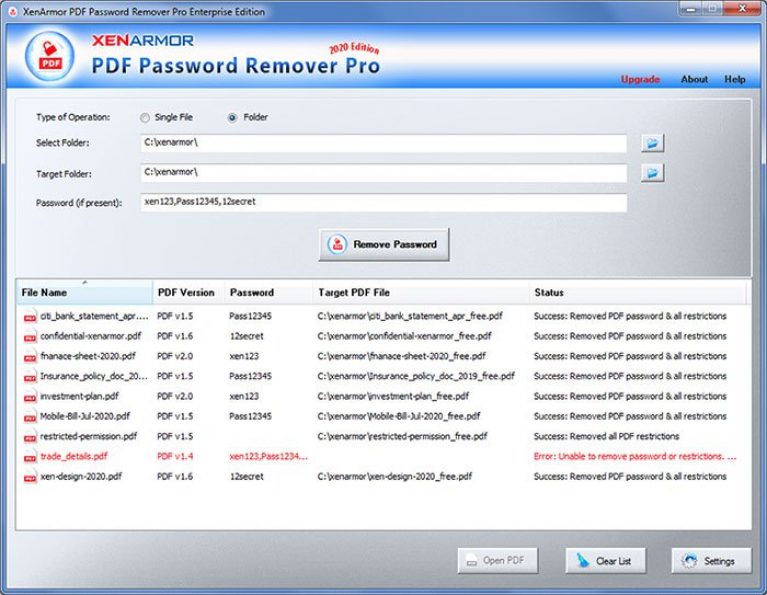Click target path citi_bank_statement_apr_free.pdf
Image resolution: width=767 pixels, height=595 pixels.
tap(410, 316)
